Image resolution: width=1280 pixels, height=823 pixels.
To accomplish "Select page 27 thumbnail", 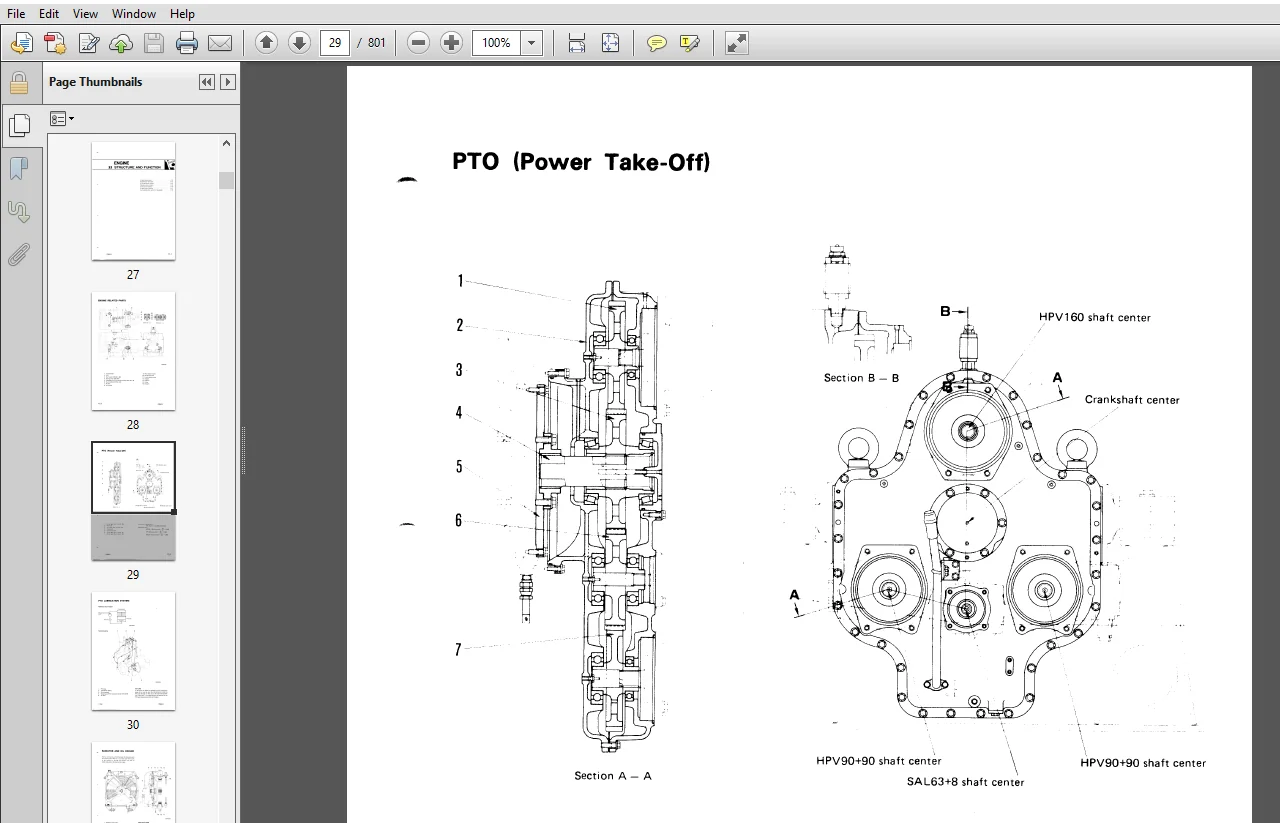I will (133, 201).
